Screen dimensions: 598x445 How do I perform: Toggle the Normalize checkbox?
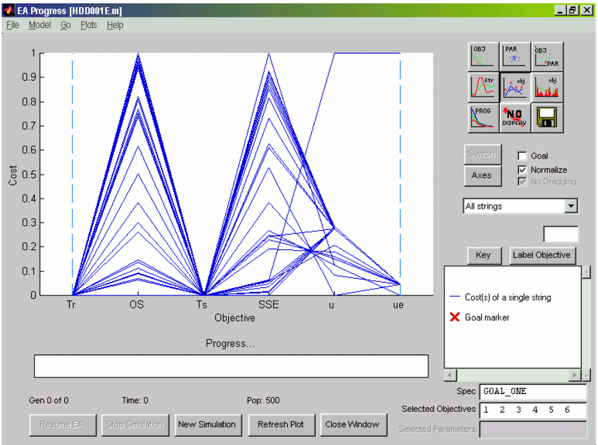(x=522, y=170)
